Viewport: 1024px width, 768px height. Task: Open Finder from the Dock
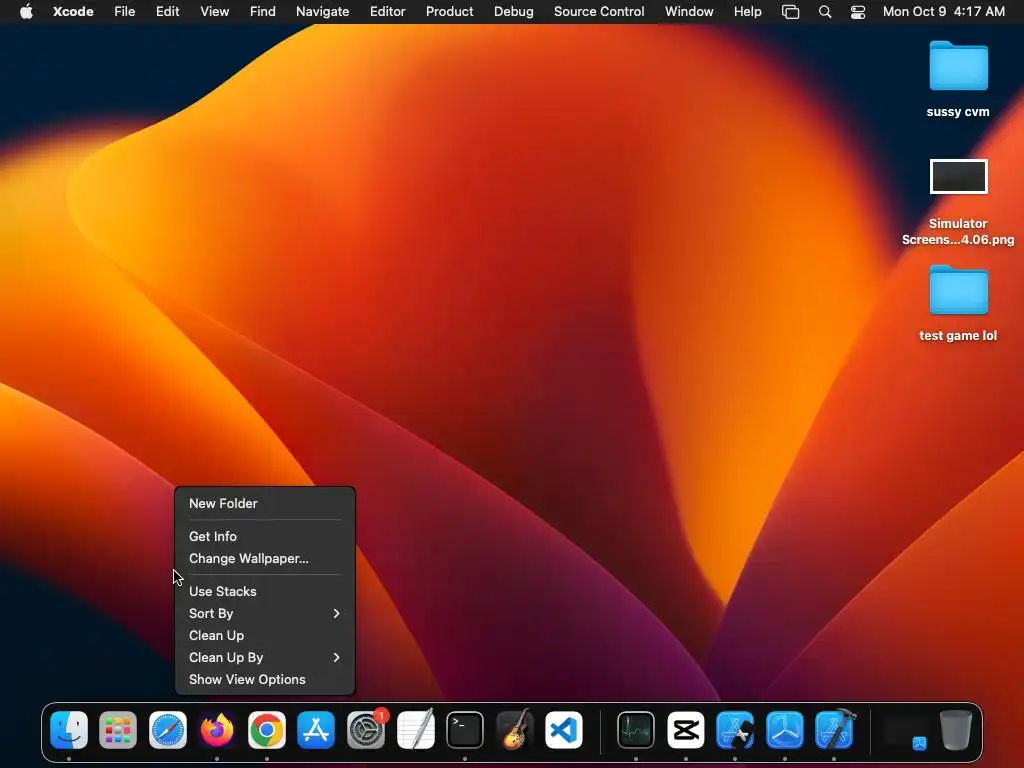click(x=69, y=729)
